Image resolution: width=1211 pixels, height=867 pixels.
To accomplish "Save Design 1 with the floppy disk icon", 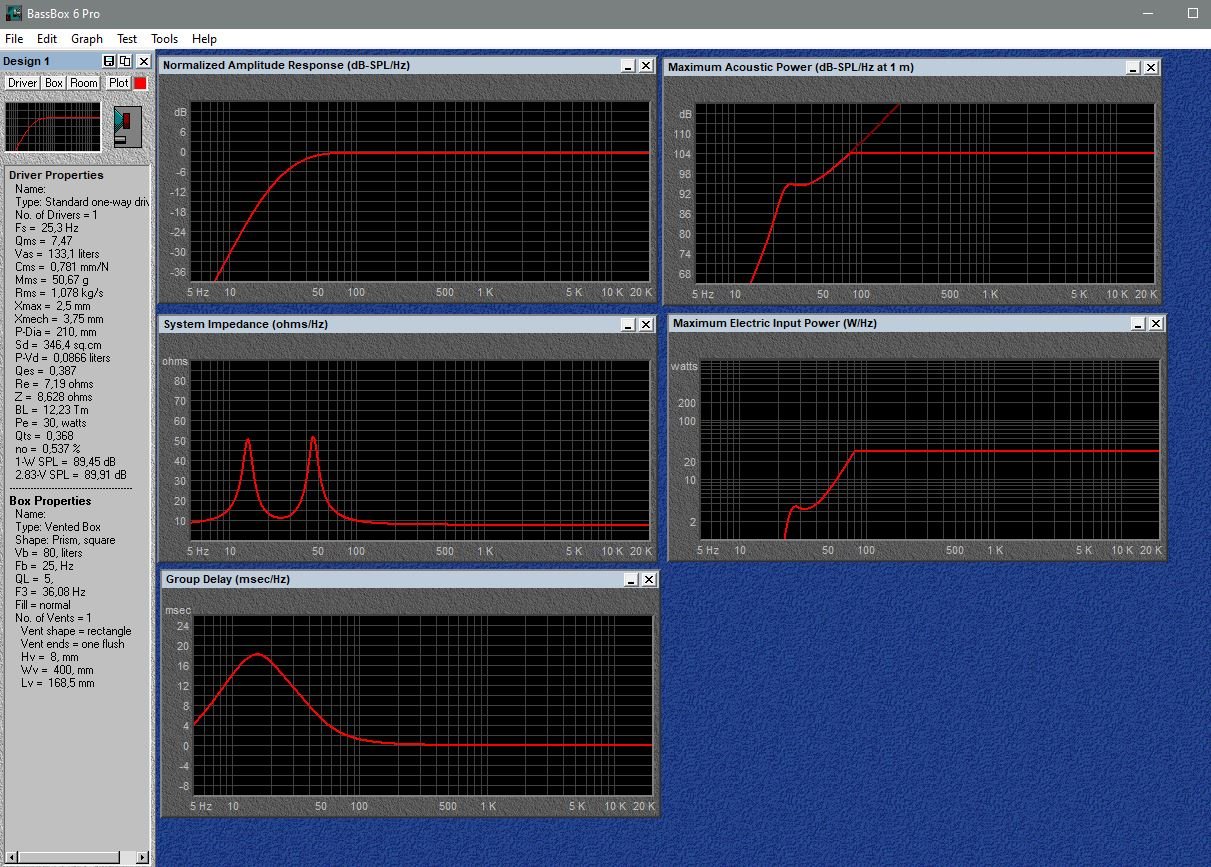I will pos(109,61).
